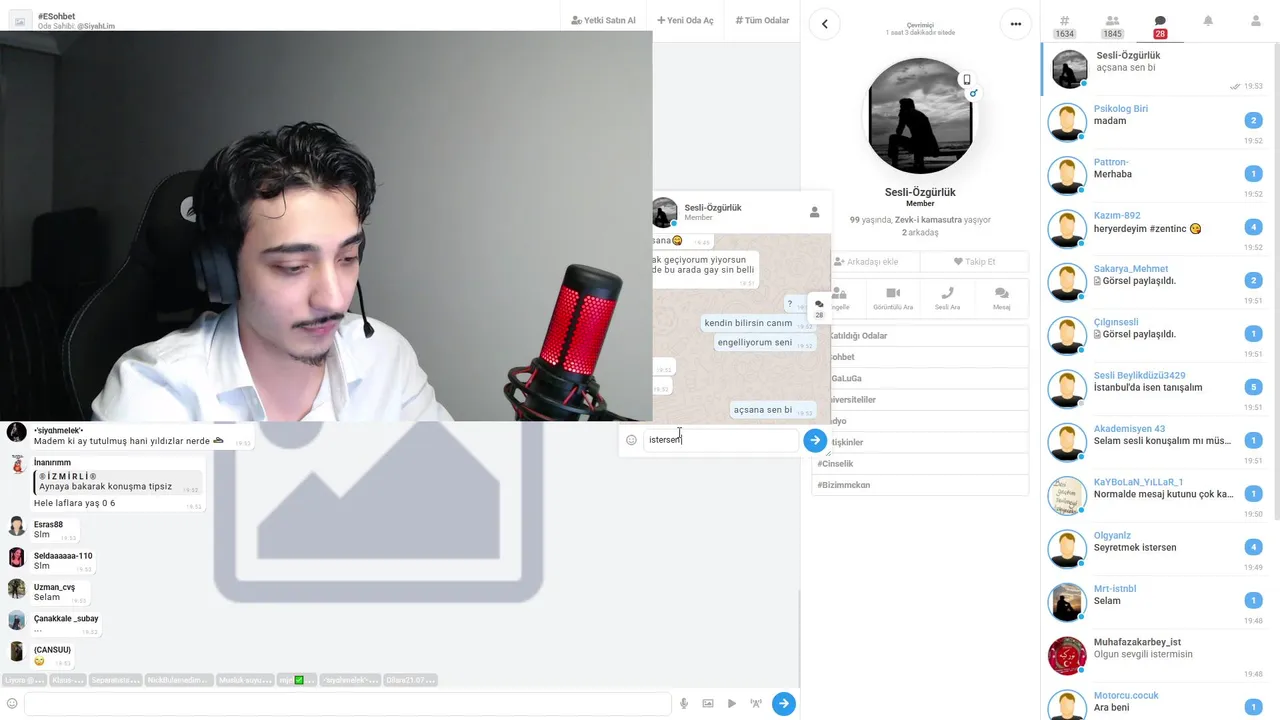The image size is (1280, 720).
Task: Open emoji picker in private chat
Action: [x=631, y=440]
